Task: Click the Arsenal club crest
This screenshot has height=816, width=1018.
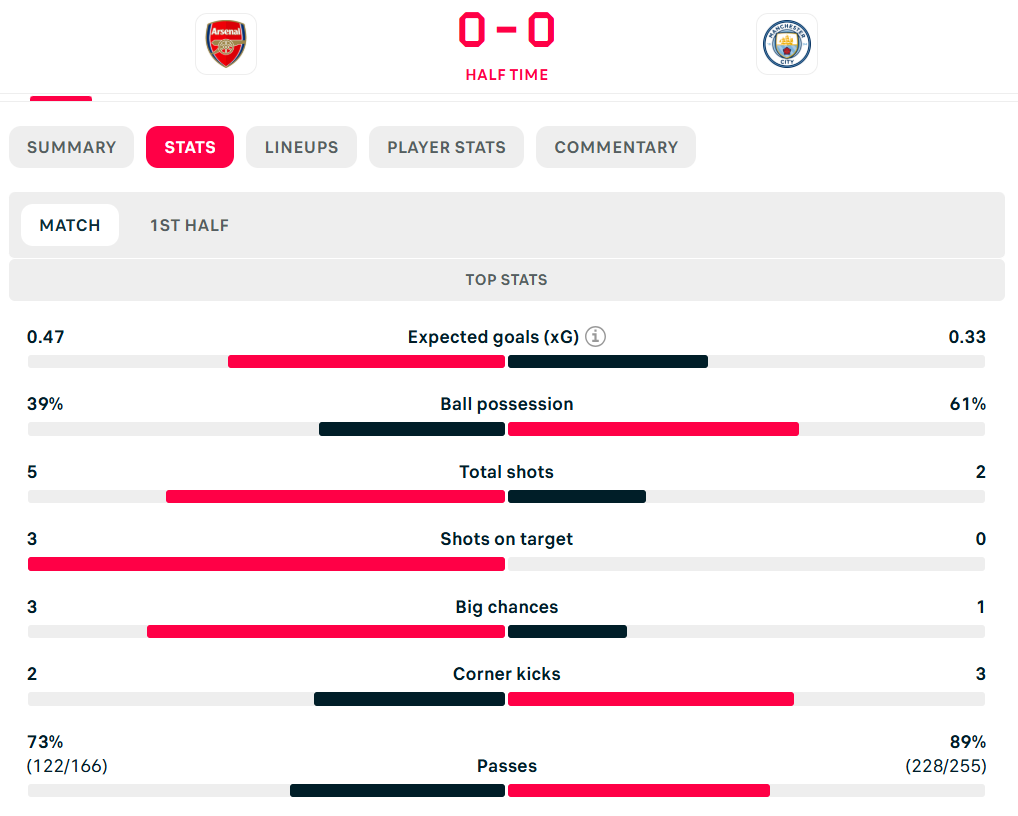Action: coord(226,44)
